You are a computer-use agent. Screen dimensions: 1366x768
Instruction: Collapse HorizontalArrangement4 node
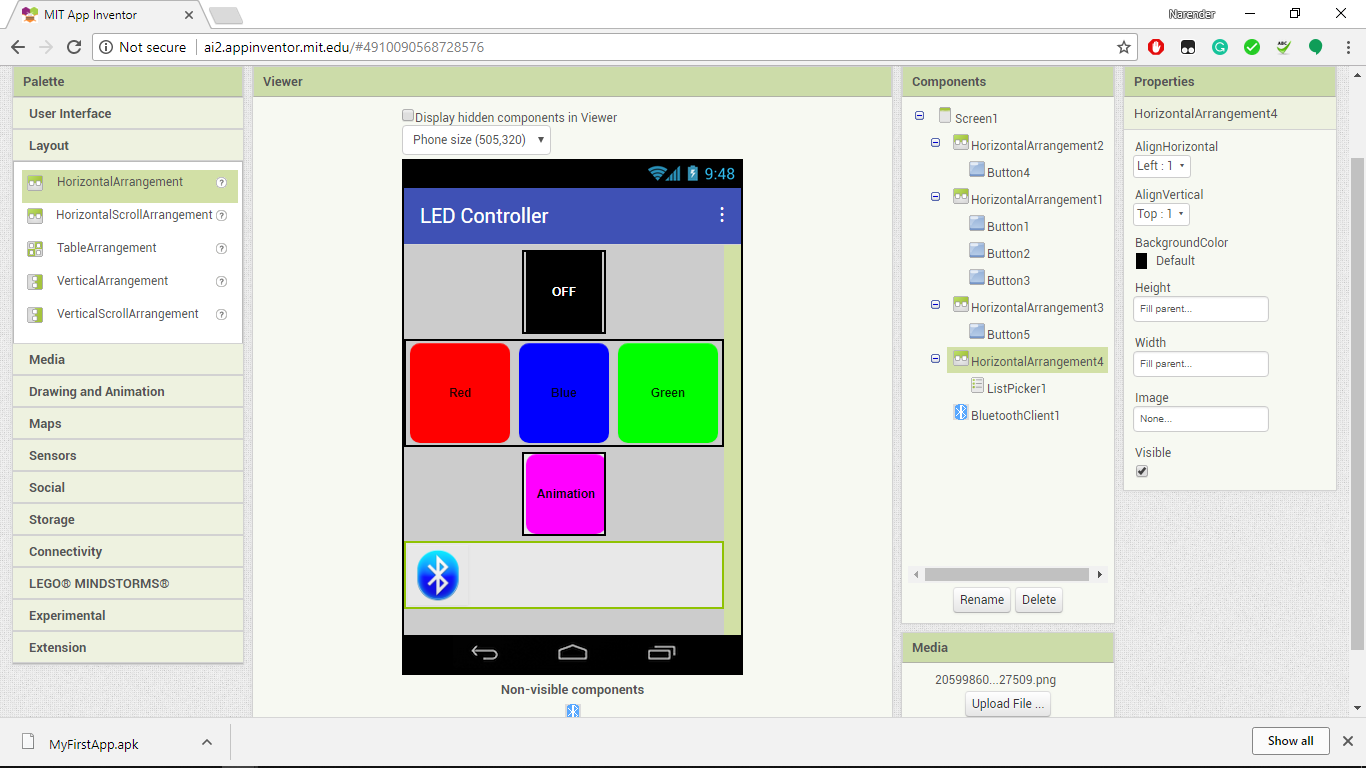[x=936, y=359]
